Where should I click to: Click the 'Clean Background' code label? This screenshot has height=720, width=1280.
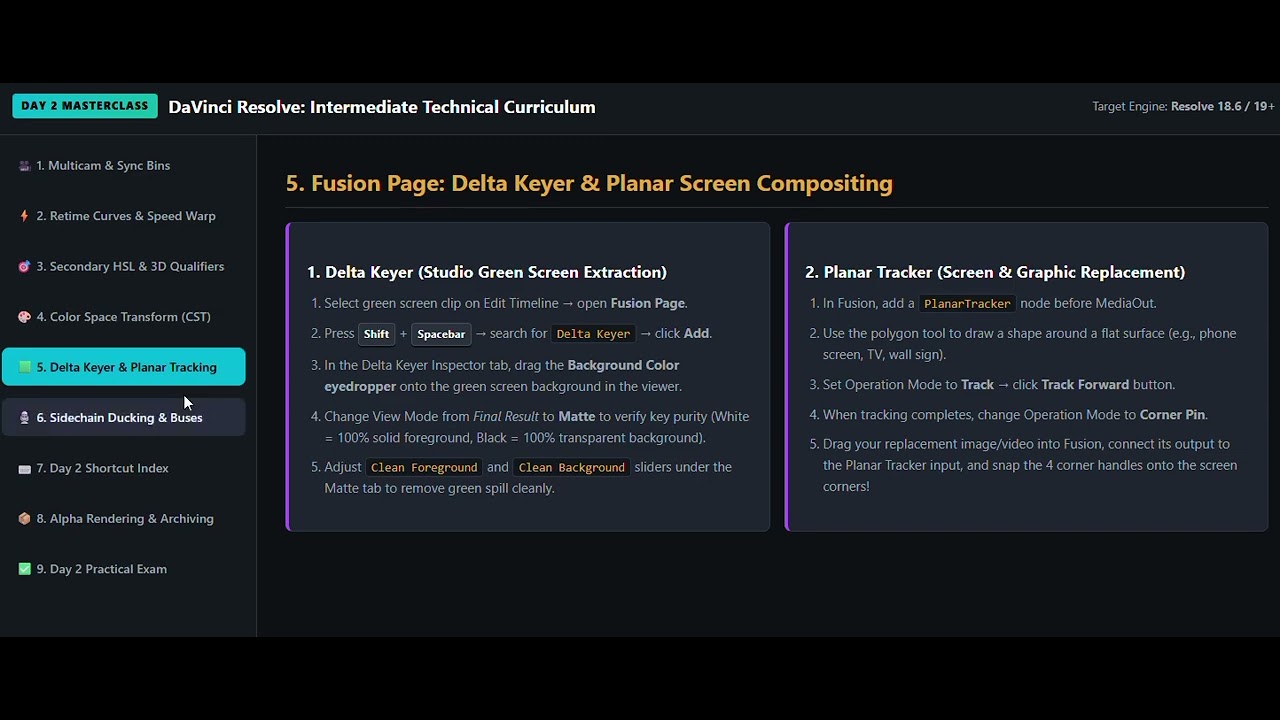coord(571,467)
